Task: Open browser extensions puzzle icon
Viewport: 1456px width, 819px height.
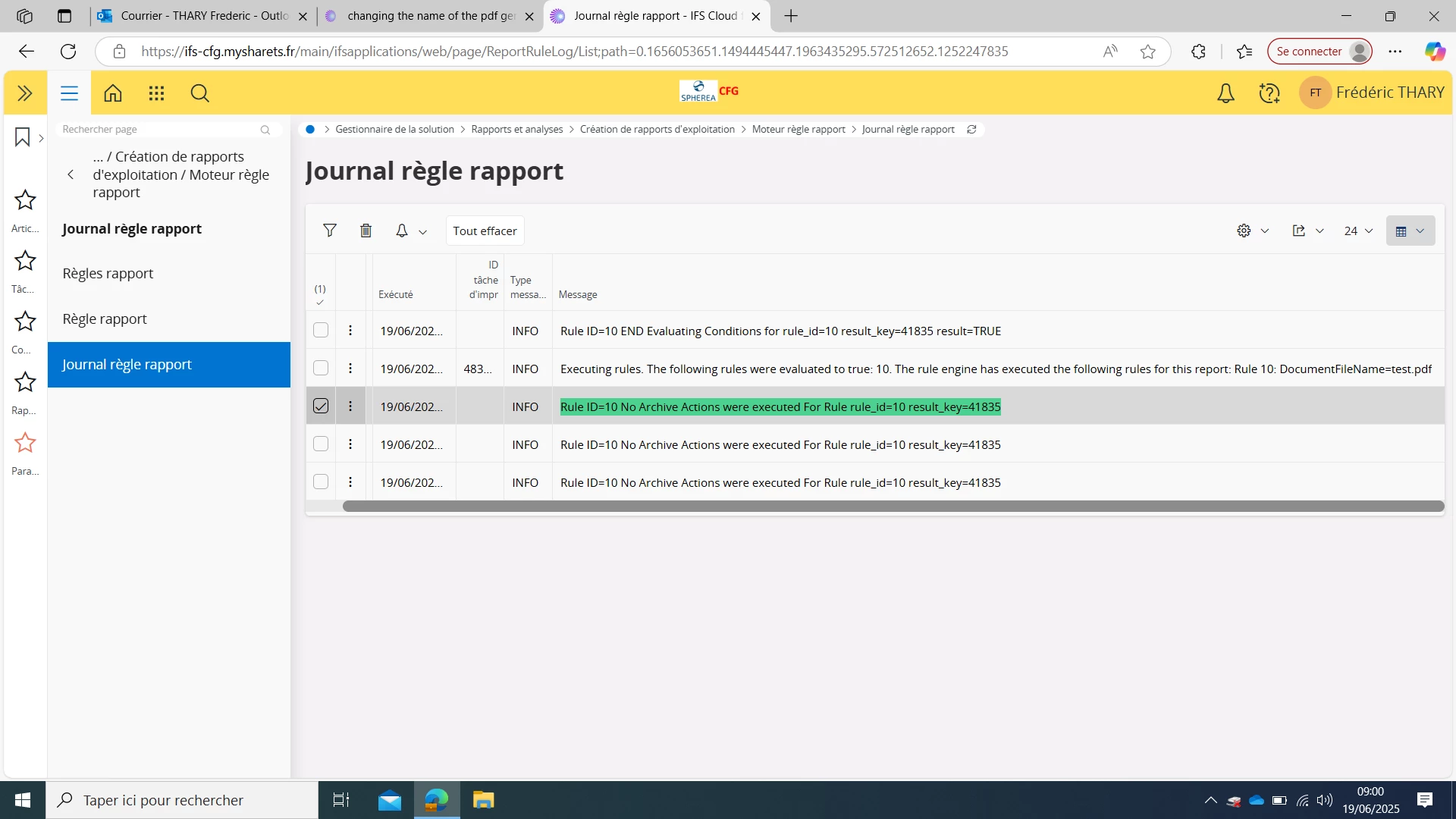Action: (x=1198, y=52)
